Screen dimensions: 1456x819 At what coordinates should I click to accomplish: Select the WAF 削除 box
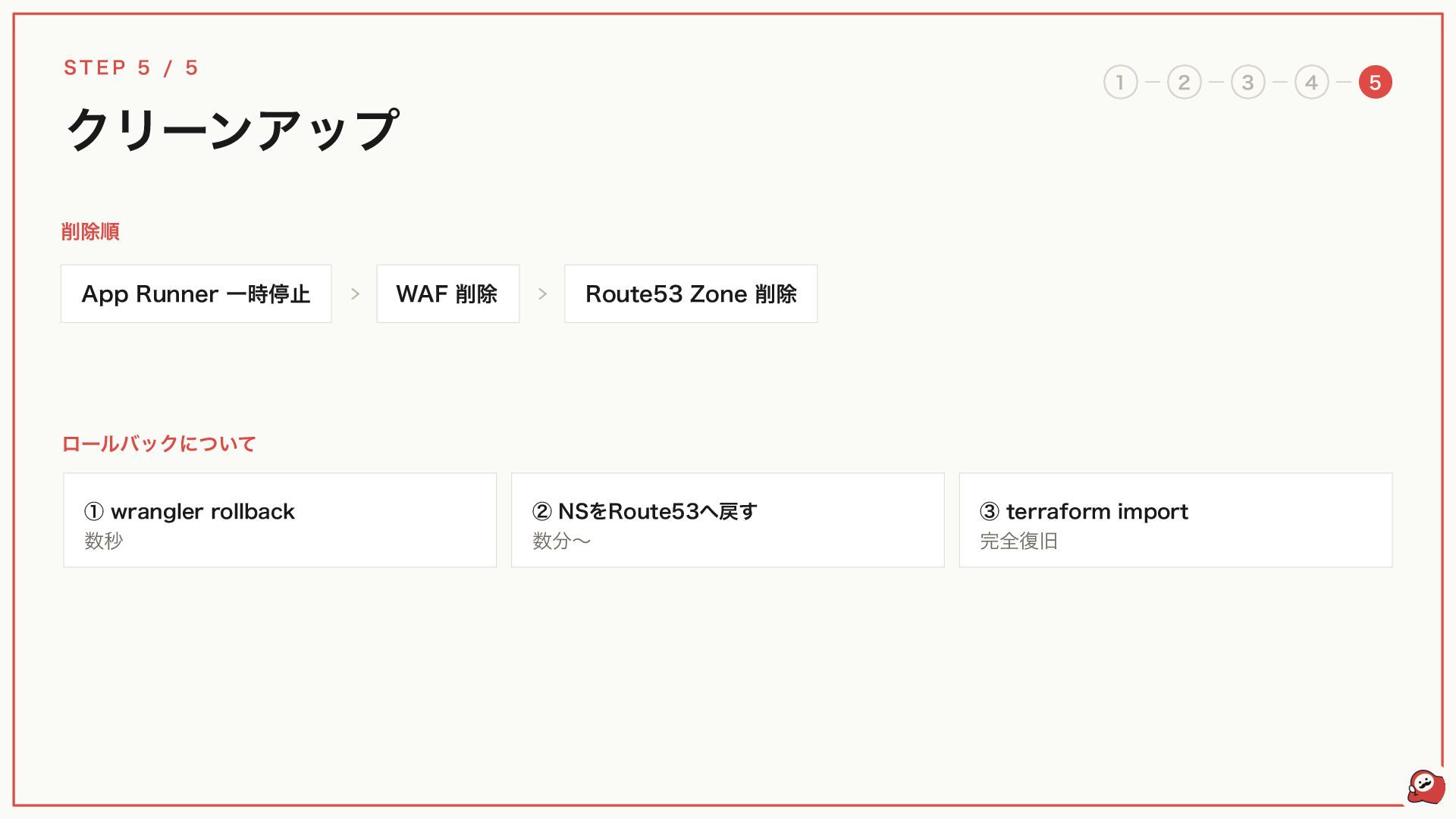click(x=448, y=293)
